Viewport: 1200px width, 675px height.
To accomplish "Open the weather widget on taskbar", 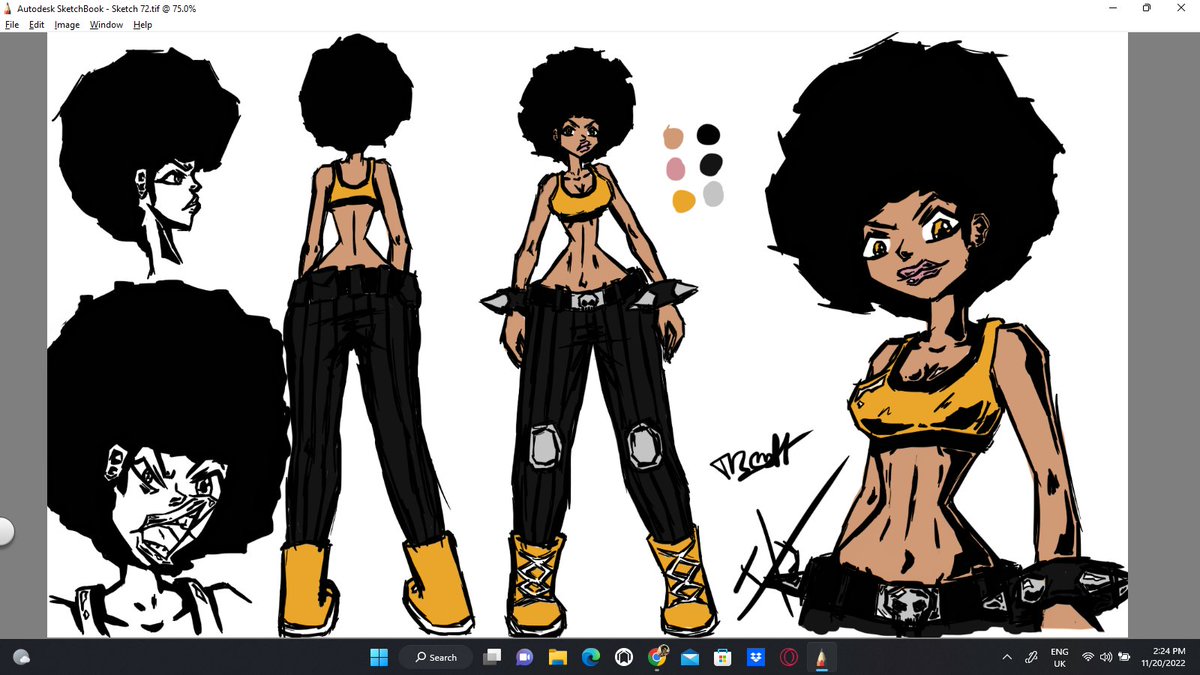I will pyautogui.click(x=22, y=657).
